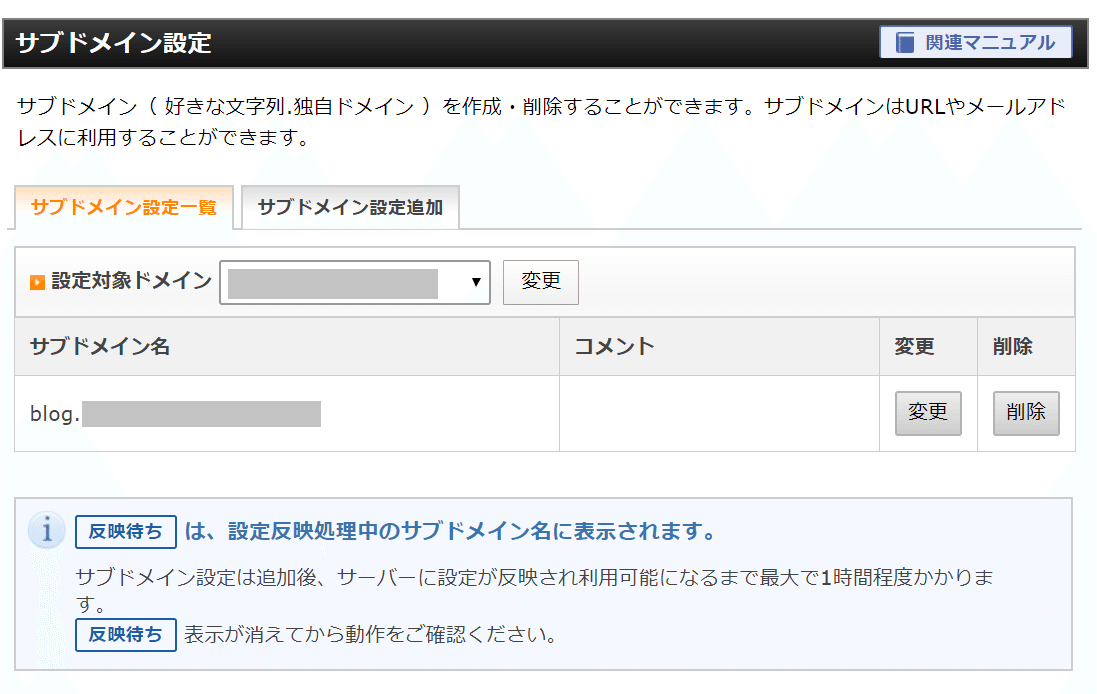
Task: Click the orange arrow icon before 設定対象ドメイン
Action: click(x=37, y=282)
